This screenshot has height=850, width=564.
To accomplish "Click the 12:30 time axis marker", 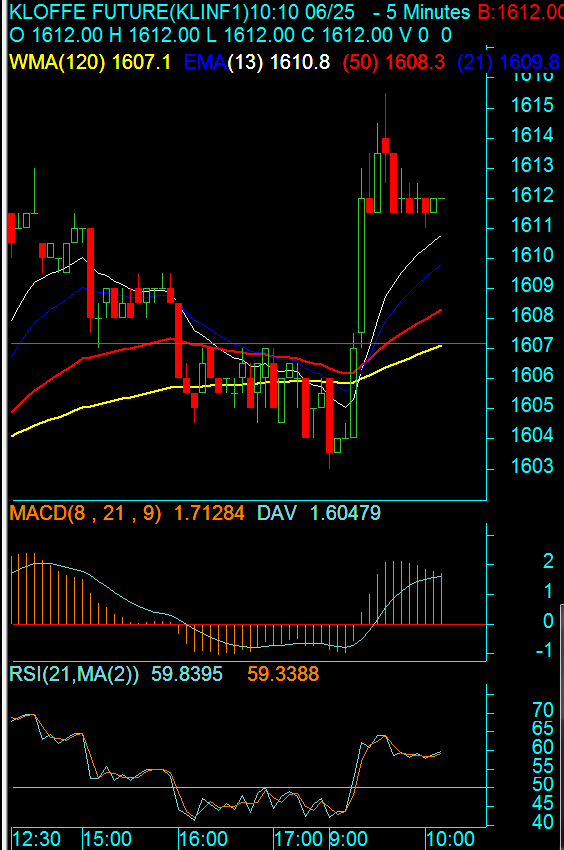I will [37, 839].
